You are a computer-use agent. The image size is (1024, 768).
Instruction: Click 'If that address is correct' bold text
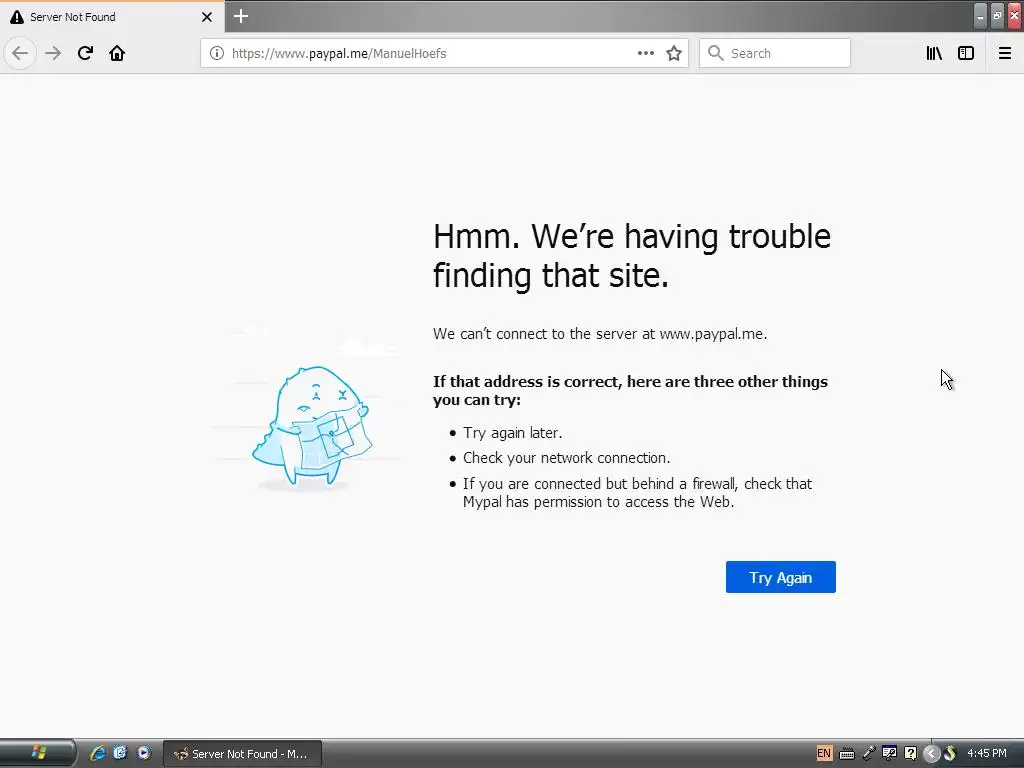pos(630,391)
